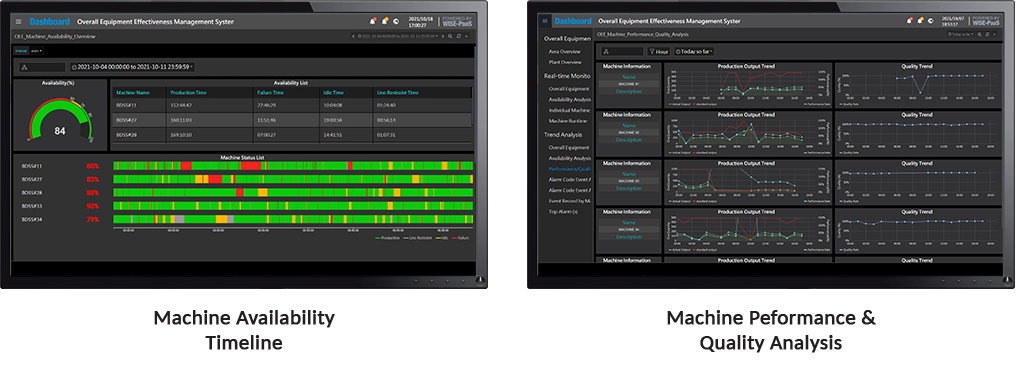The height and width of the screenshot is (371, 1016).
Task: Select 'Interval' label tab
Action: tap(21, 51)
